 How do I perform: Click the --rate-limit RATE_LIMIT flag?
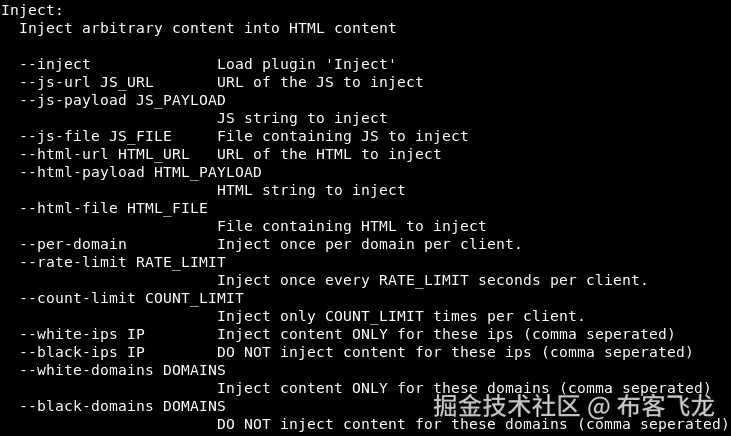click(x=123, y=262)
